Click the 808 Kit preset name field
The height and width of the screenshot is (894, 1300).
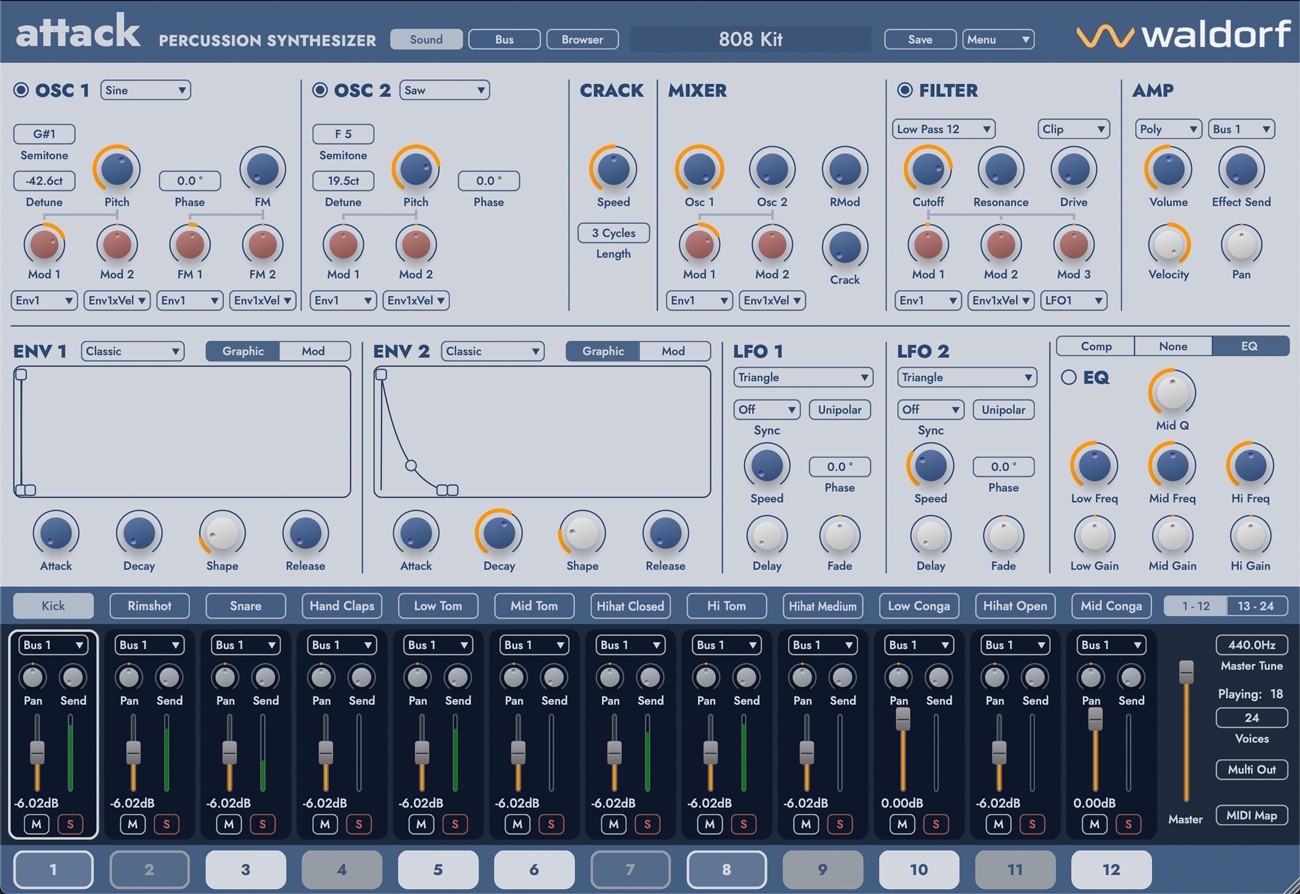pos(750,38)
